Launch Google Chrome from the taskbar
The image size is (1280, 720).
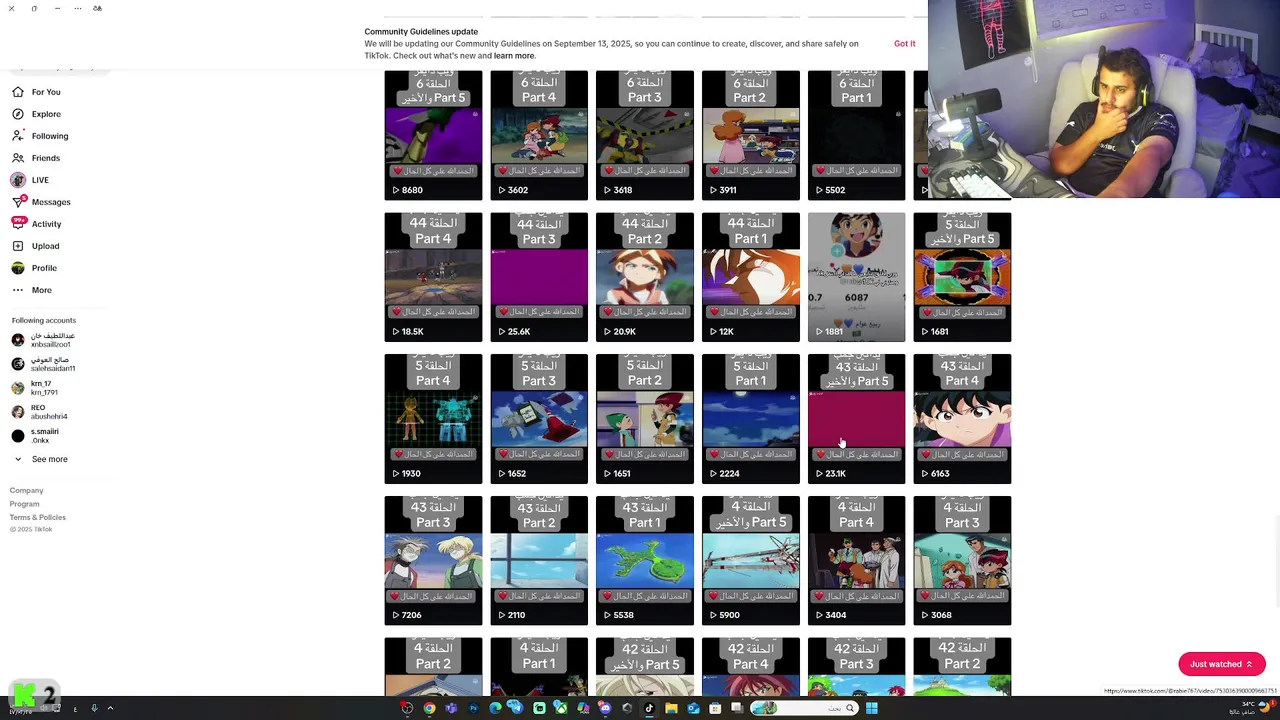pyautogui.click(x=429, y=708)
